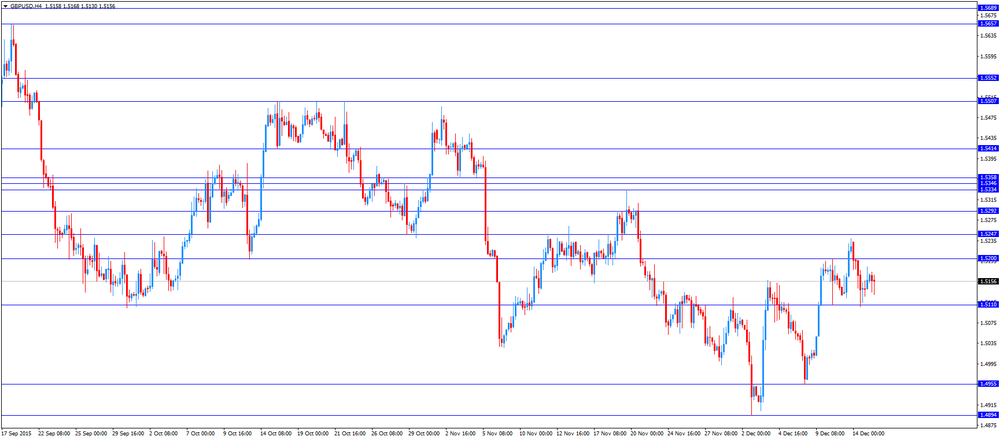Click the 1.5075 price axis tick
1000x440 pixels.
(x=988, y=323)
